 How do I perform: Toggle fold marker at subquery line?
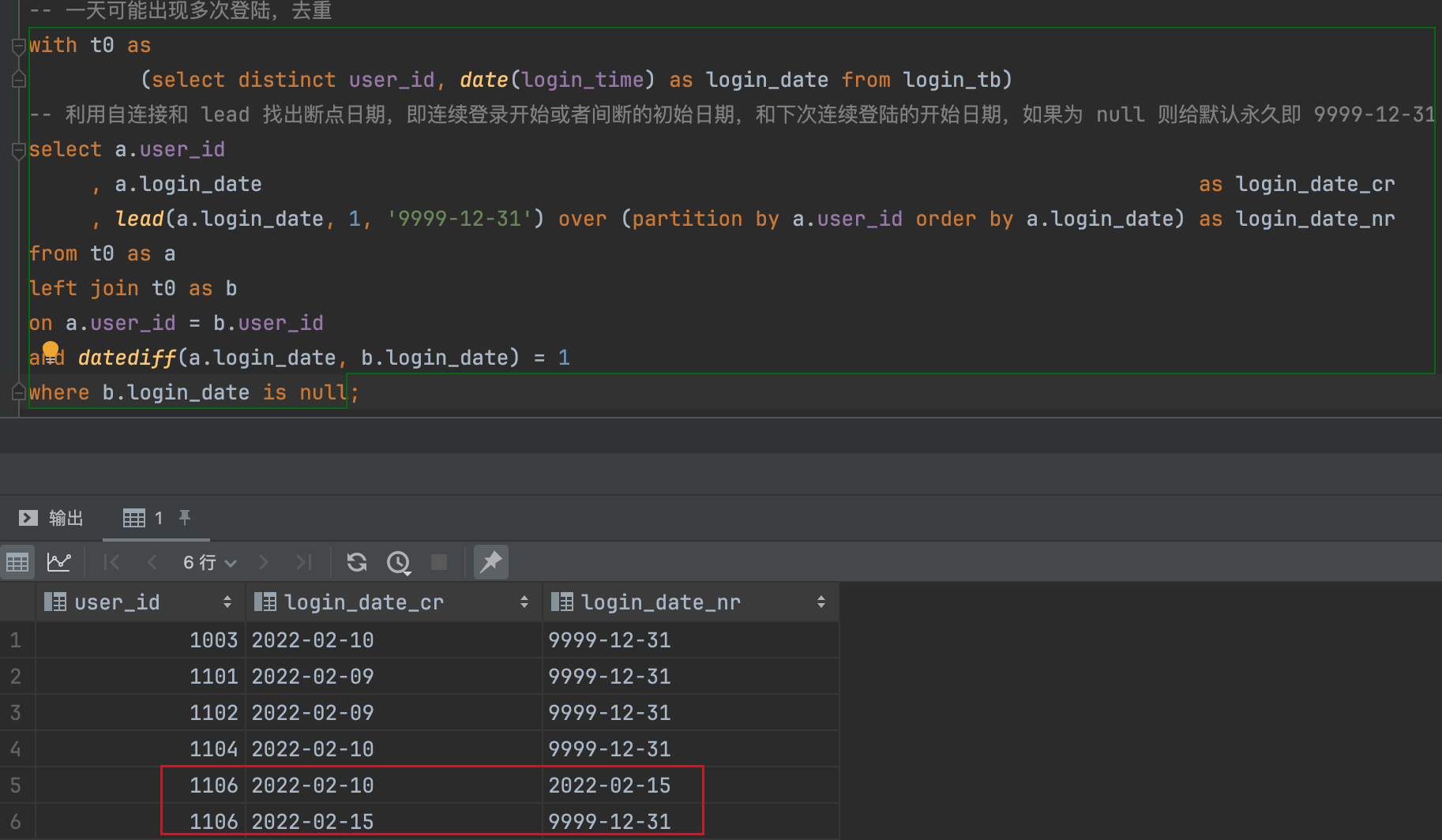(19, 81)
